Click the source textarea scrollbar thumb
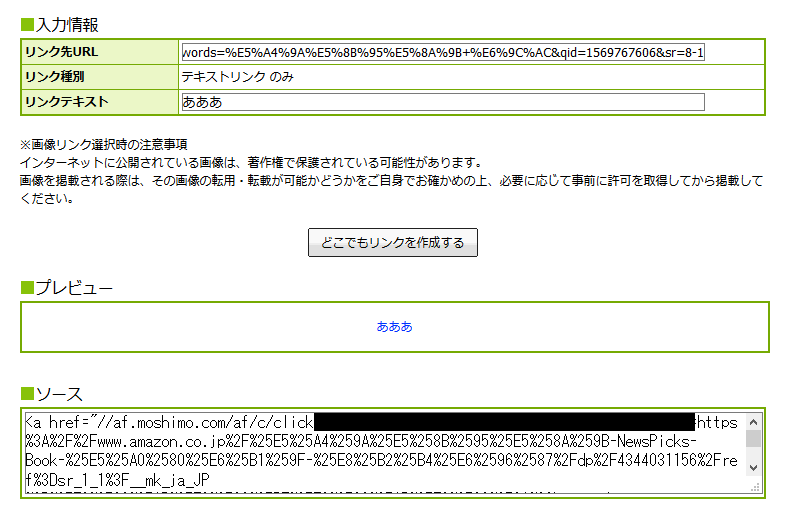Image resolution: width=805 pixels, height=513 pixels. (x=754, y=438)
